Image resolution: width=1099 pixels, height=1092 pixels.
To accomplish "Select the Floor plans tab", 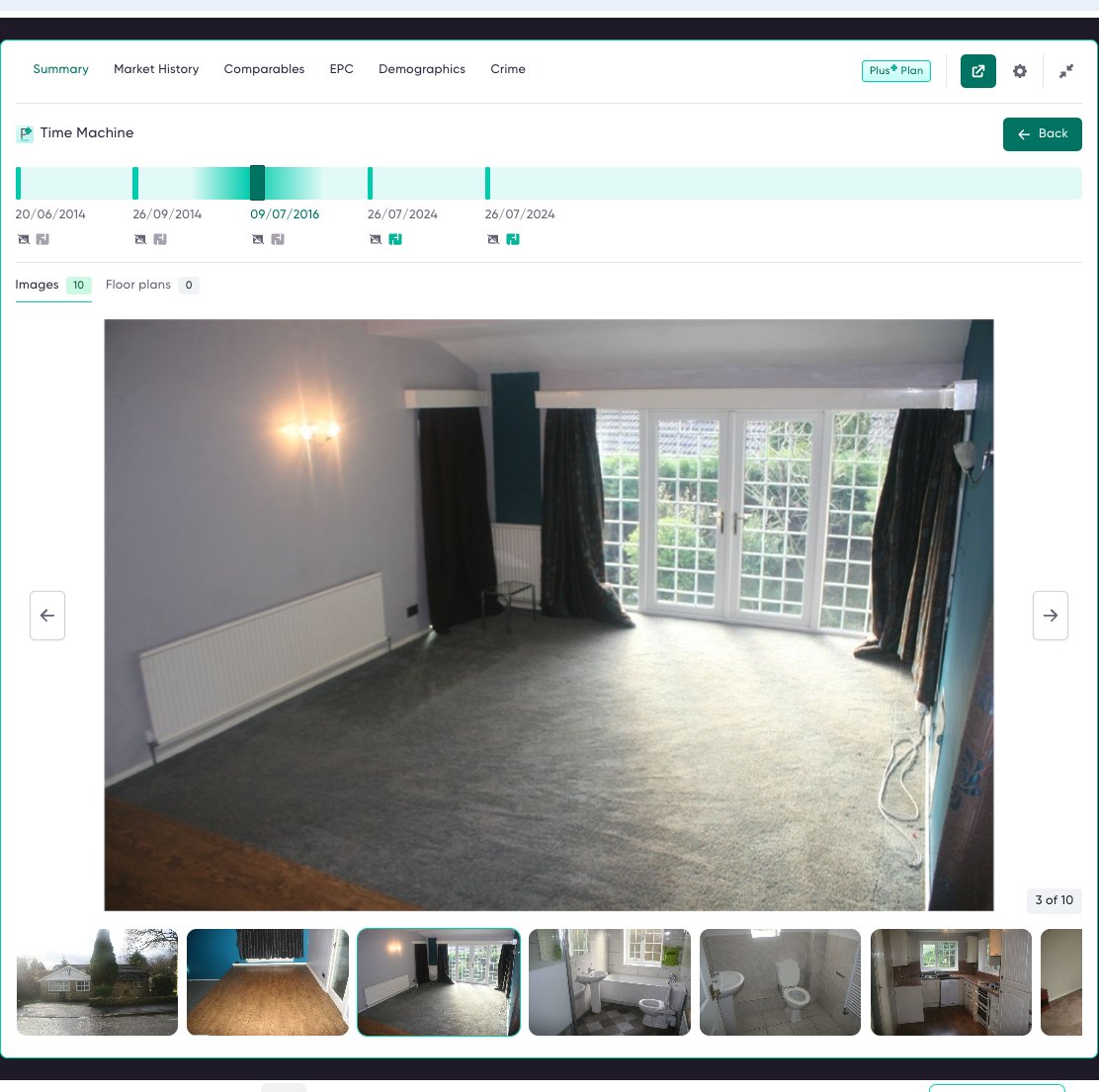I will pos(152,286).
